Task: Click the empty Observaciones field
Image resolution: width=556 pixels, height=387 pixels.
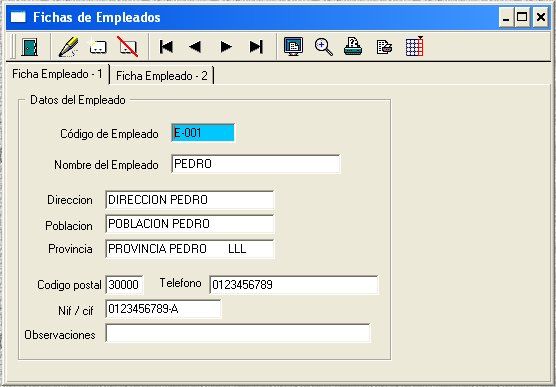Action: [x=238, y=333]
